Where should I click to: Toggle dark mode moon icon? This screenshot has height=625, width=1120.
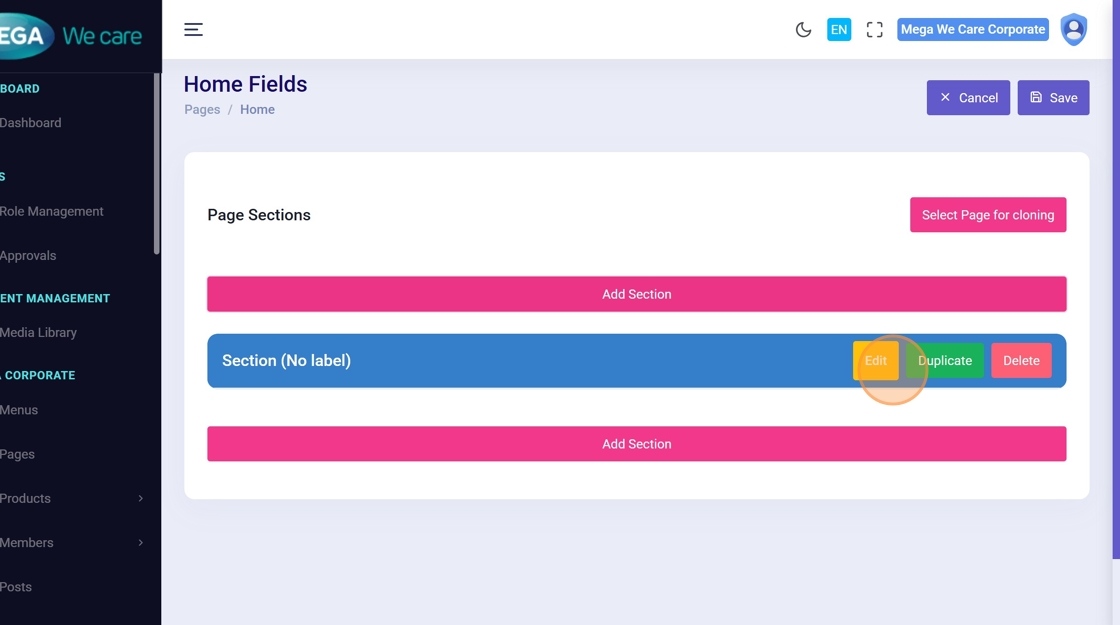tap(803, 30)
